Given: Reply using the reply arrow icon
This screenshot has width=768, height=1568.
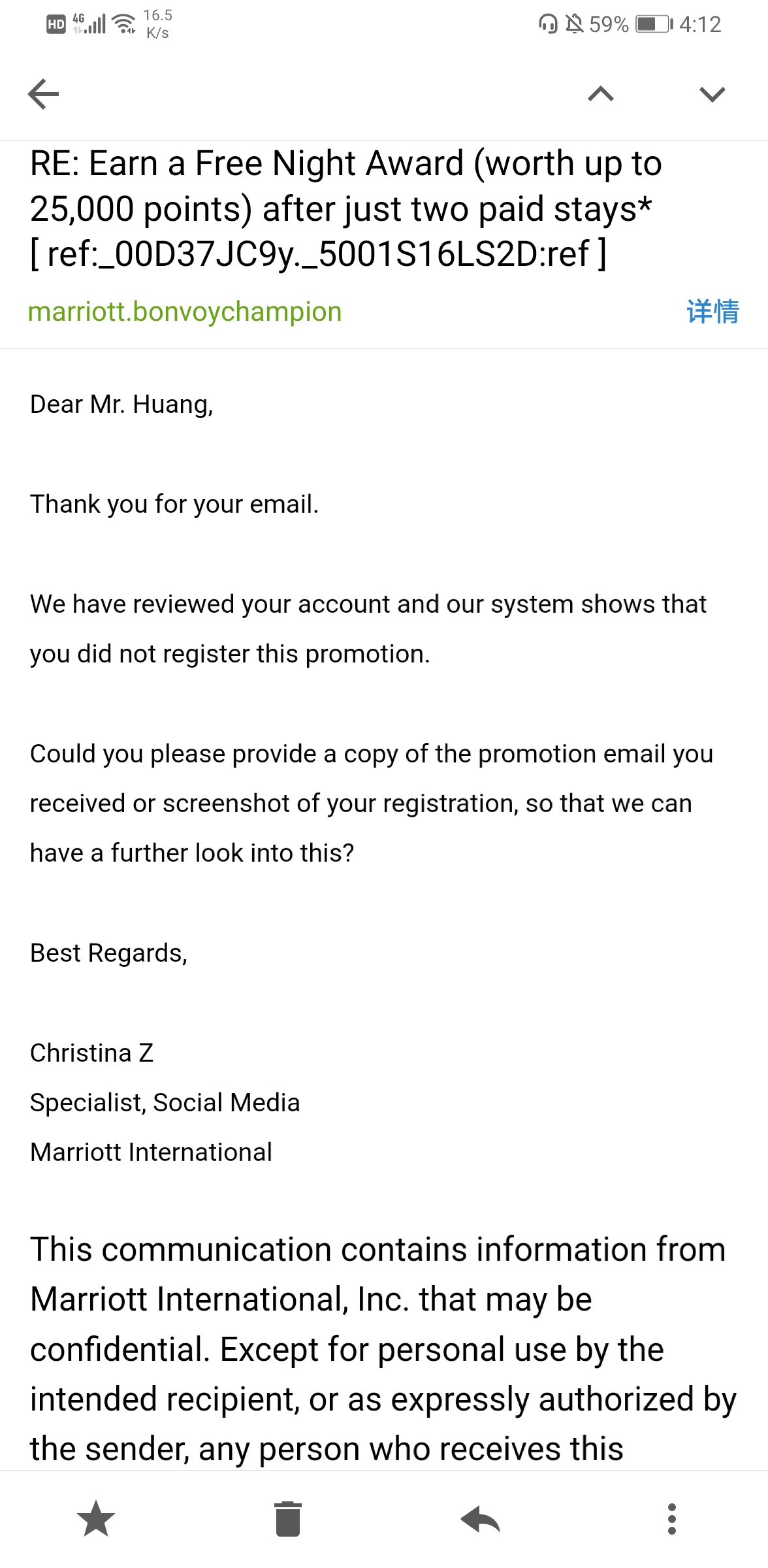Looking at the screenshot, I should (480, 1518).
